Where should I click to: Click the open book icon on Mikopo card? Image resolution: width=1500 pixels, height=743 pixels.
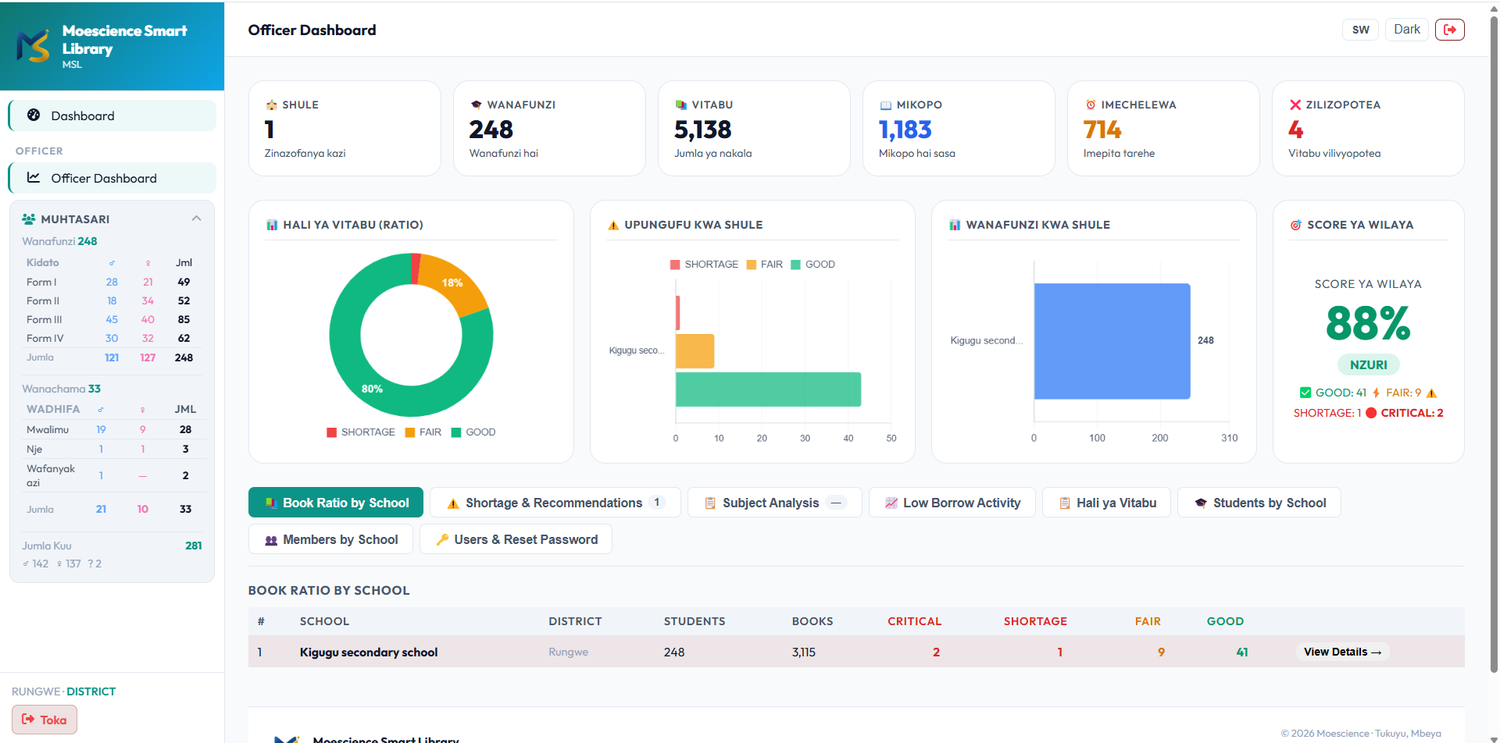pos(885,105)
